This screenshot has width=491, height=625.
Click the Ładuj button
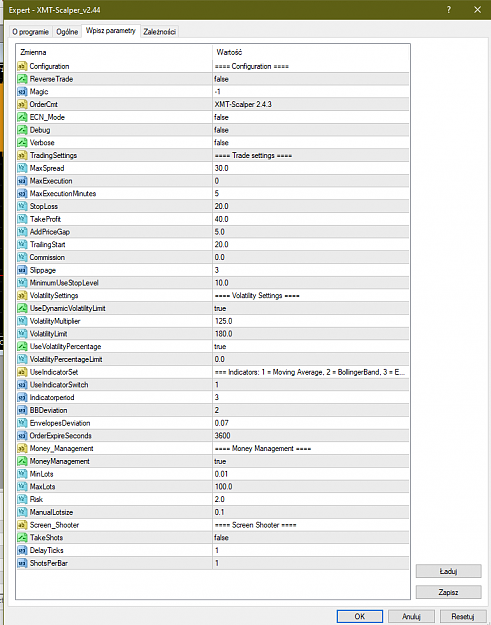448,571
